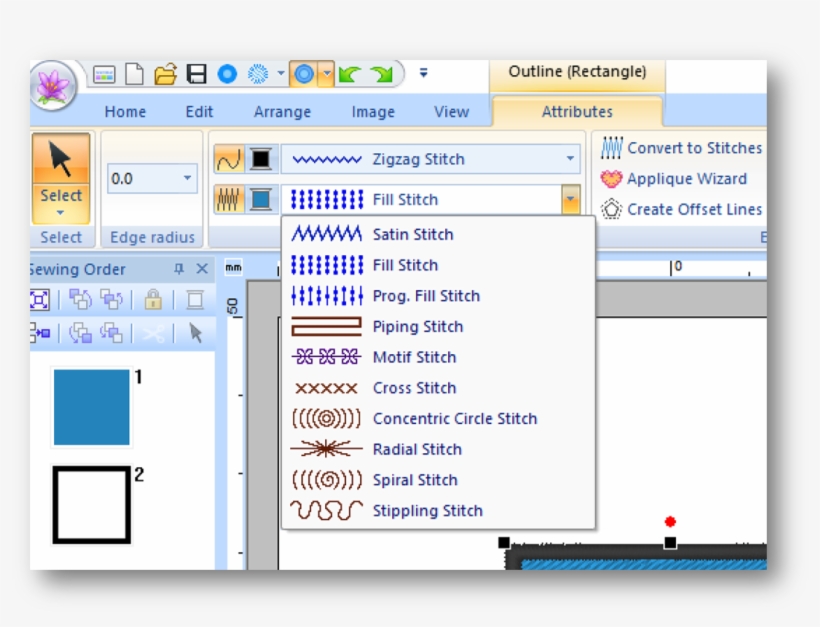Pin the Sewing Order panel
This screenshot has height=627, width=820.
[180, 269]
